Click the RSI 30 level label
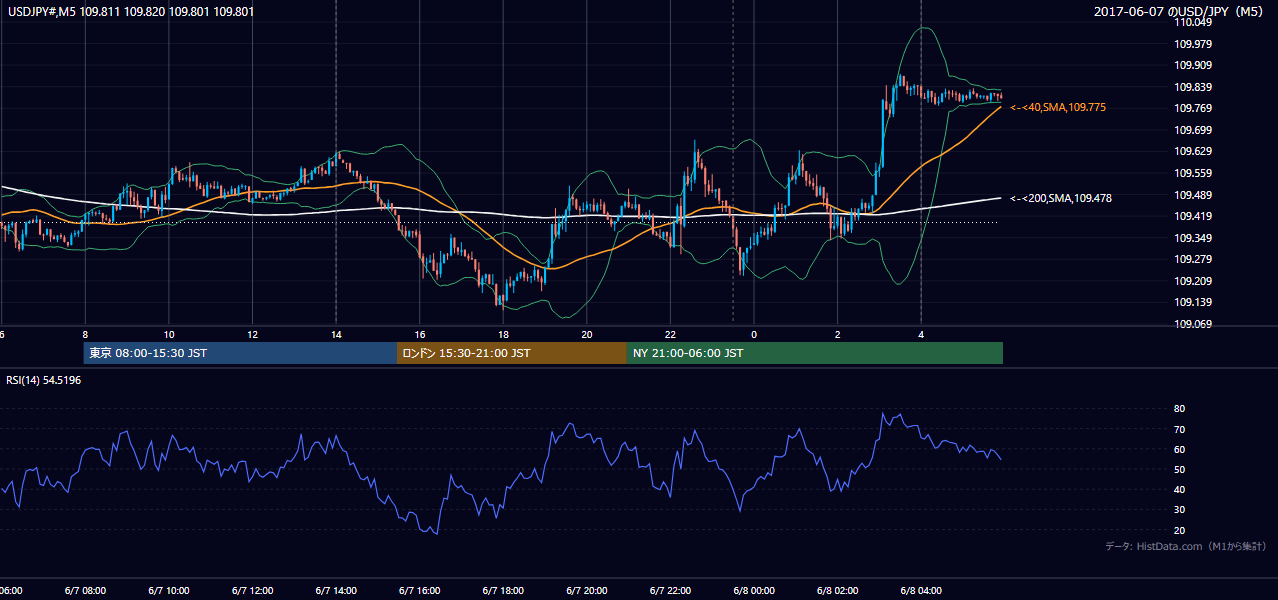1278x600 pixels. click(x=1179, y=509)
